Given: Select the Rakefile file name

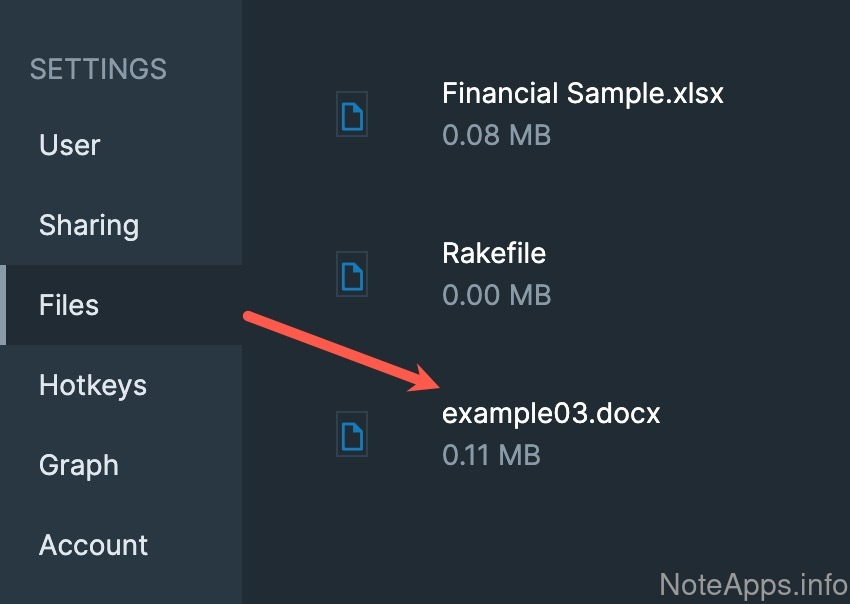Looking at the screenshot, I should tap(494, 253).
